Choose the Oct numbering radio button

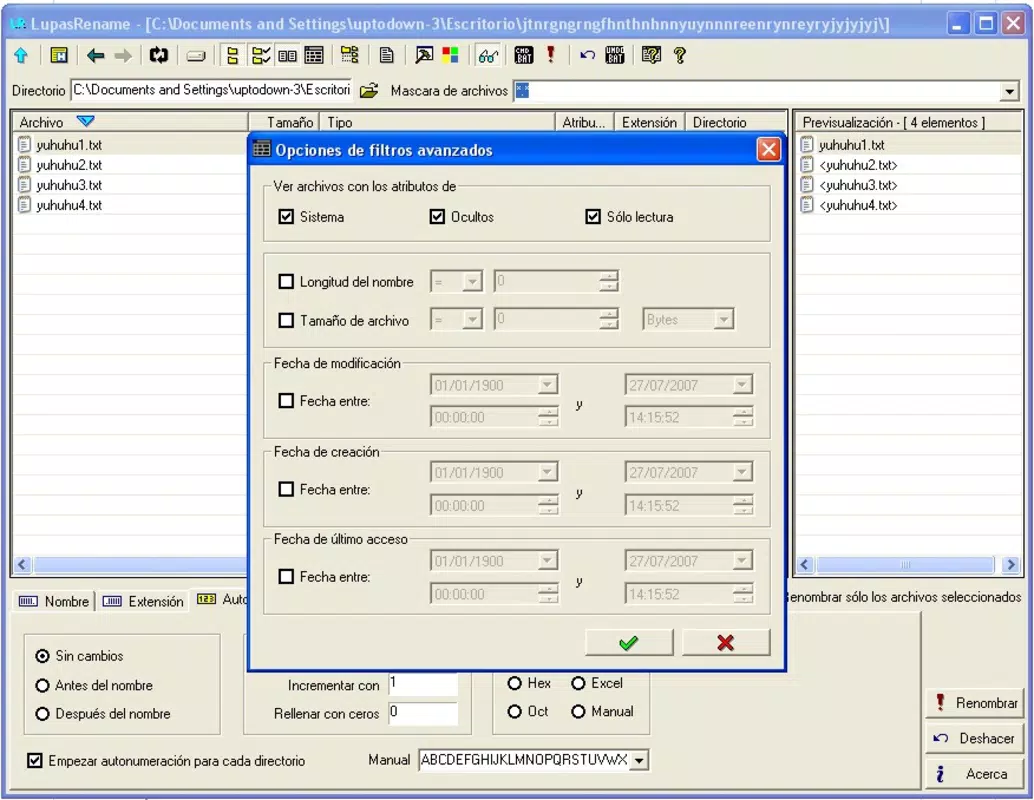coord(514,712)
